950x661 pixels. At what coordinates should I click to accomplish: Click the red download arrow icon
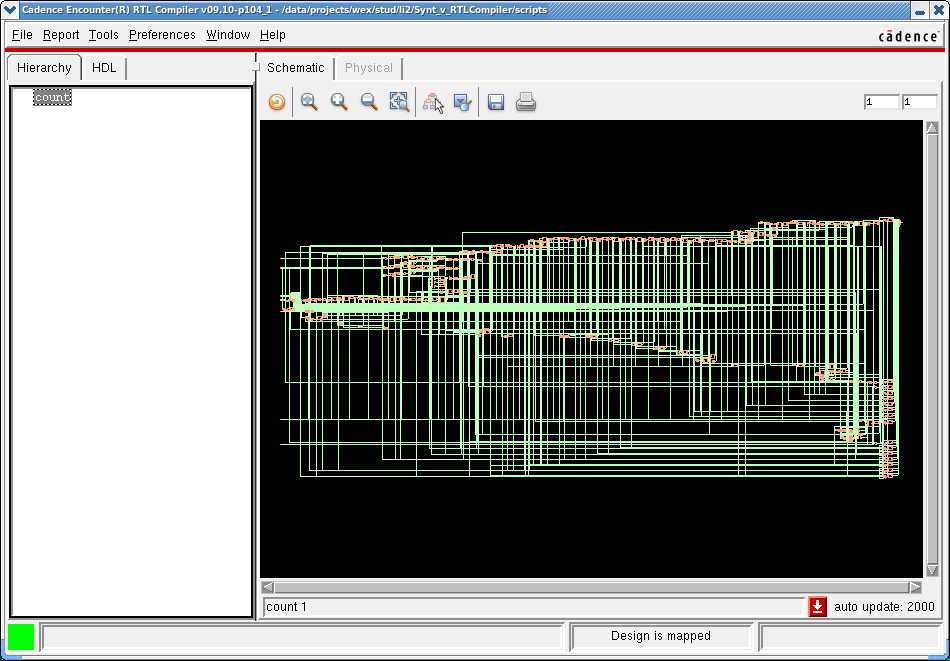[x=817, y=606]
